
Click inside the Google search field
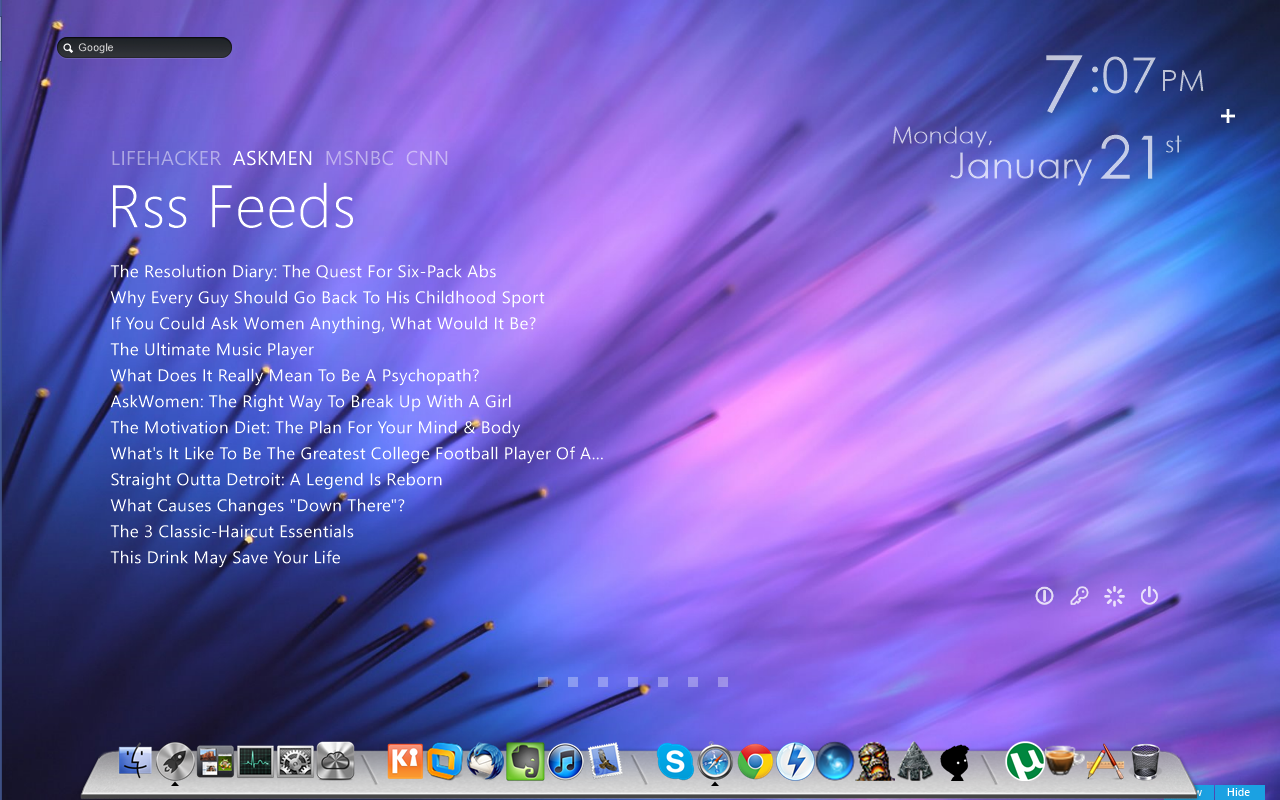[x=144, y=47]
